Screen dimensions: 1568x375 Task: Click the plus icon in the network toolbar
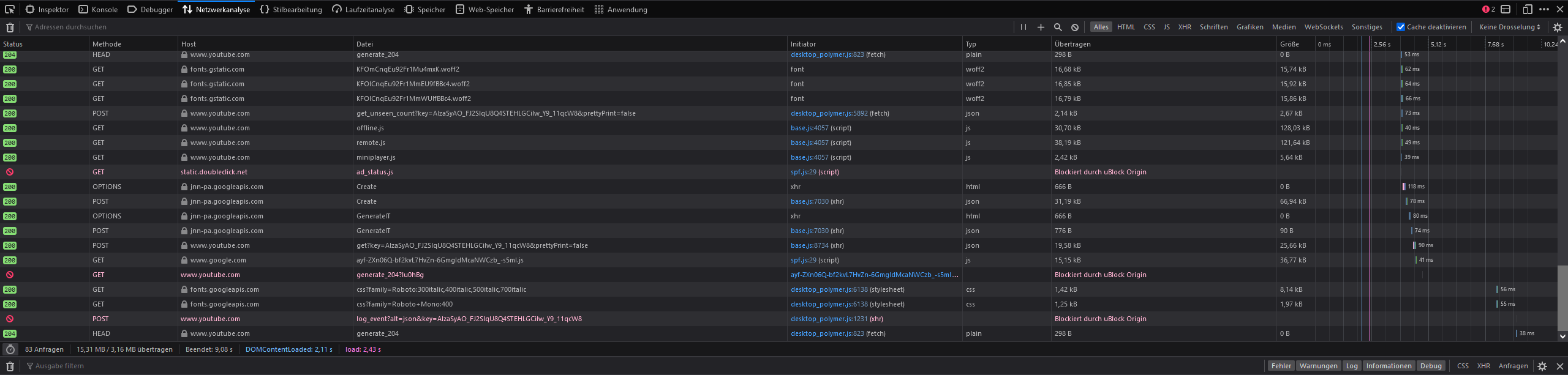(x=1041, y=27)
